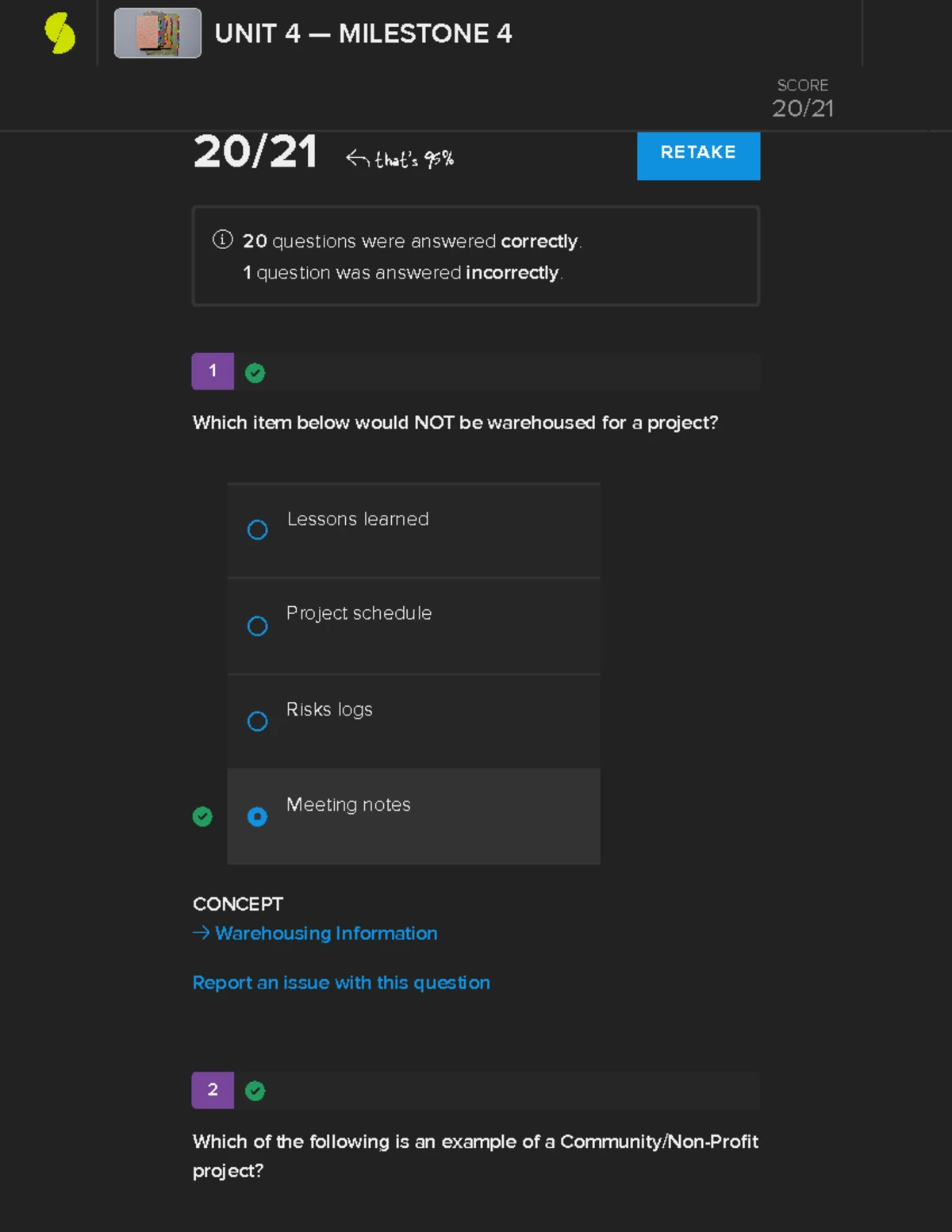
Task: Select the Project schedule radio button
Action: pyautogui.click(x=258, y=626)
